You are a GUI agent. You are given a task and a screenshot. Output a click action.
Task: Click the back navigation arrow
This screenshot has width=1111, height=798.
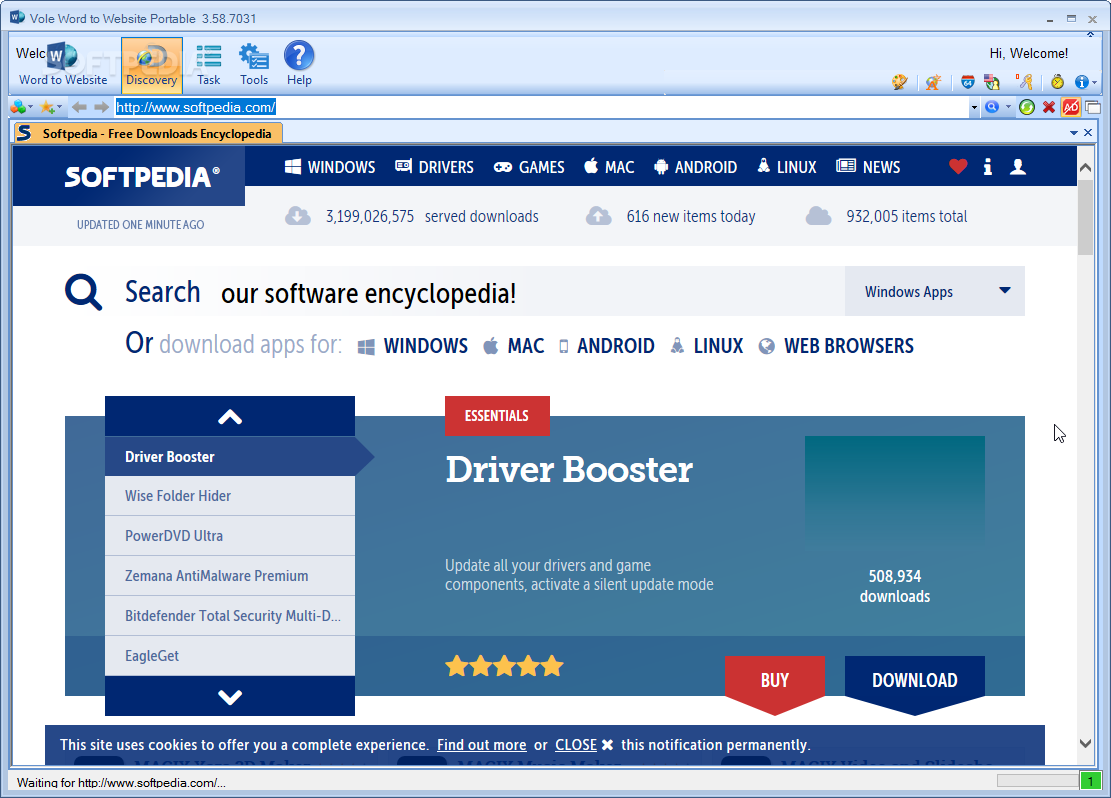79,107
